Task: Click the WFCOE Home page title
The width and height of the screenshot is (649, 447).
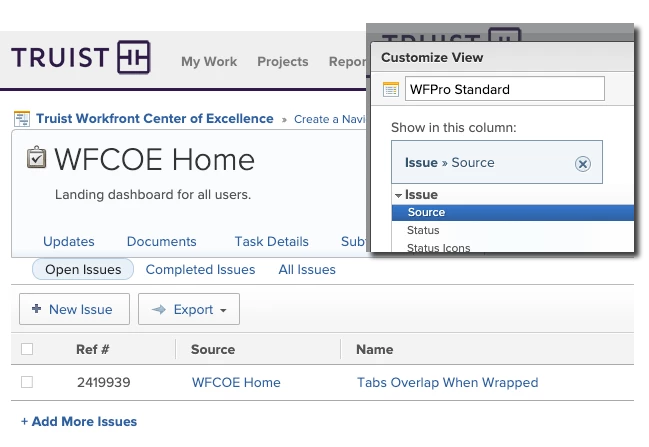Action: [x=154, y=159]
